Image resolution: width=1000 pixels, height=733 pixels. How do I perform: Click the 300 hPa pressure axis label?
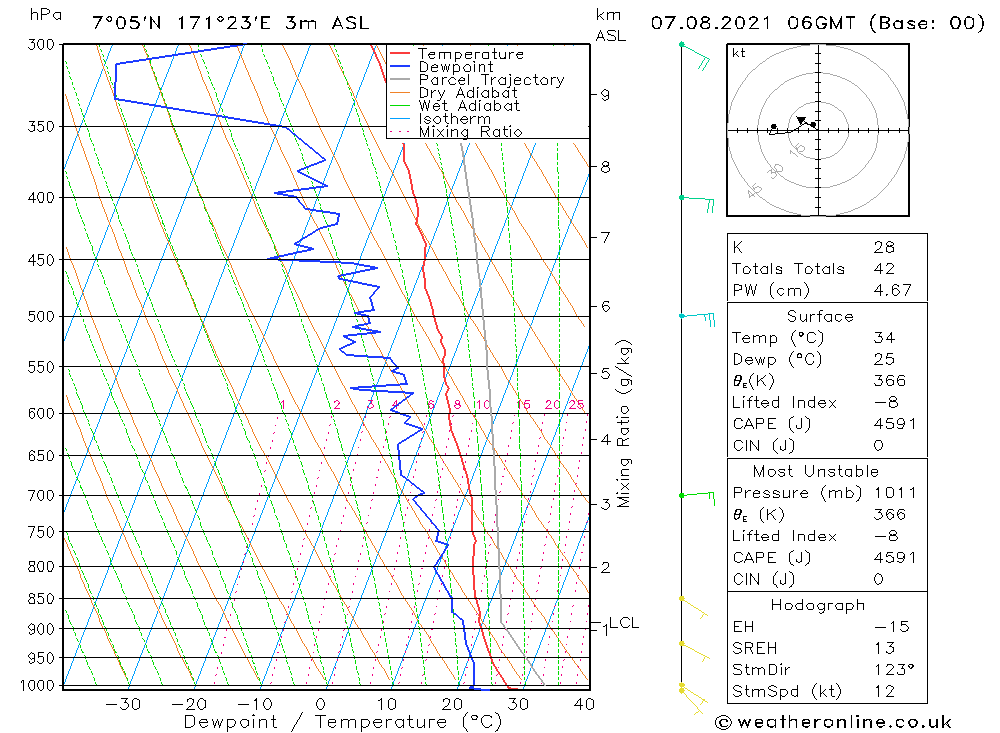[41, 45]
